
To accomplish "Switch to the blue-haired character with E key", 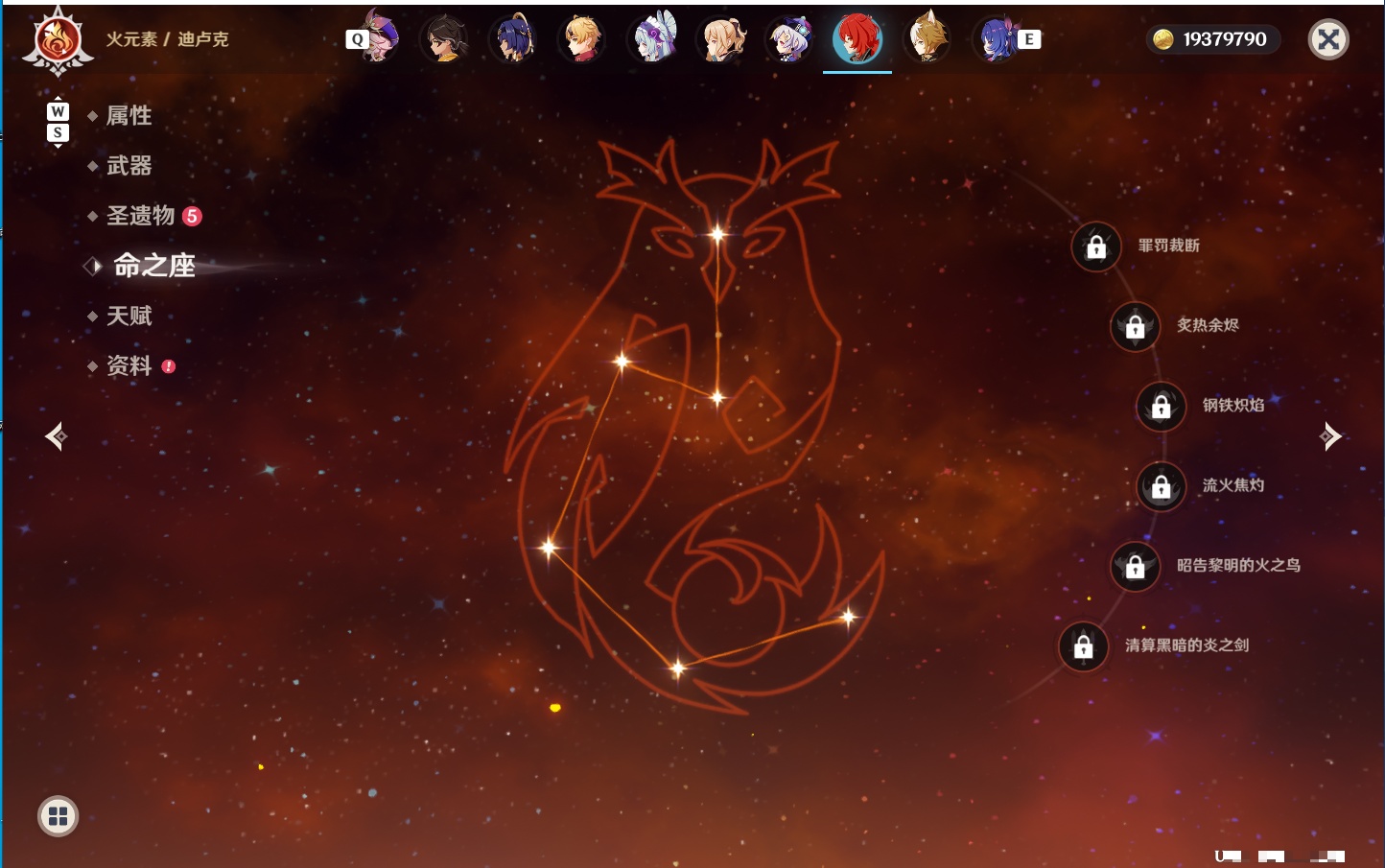I will [999, 39].
